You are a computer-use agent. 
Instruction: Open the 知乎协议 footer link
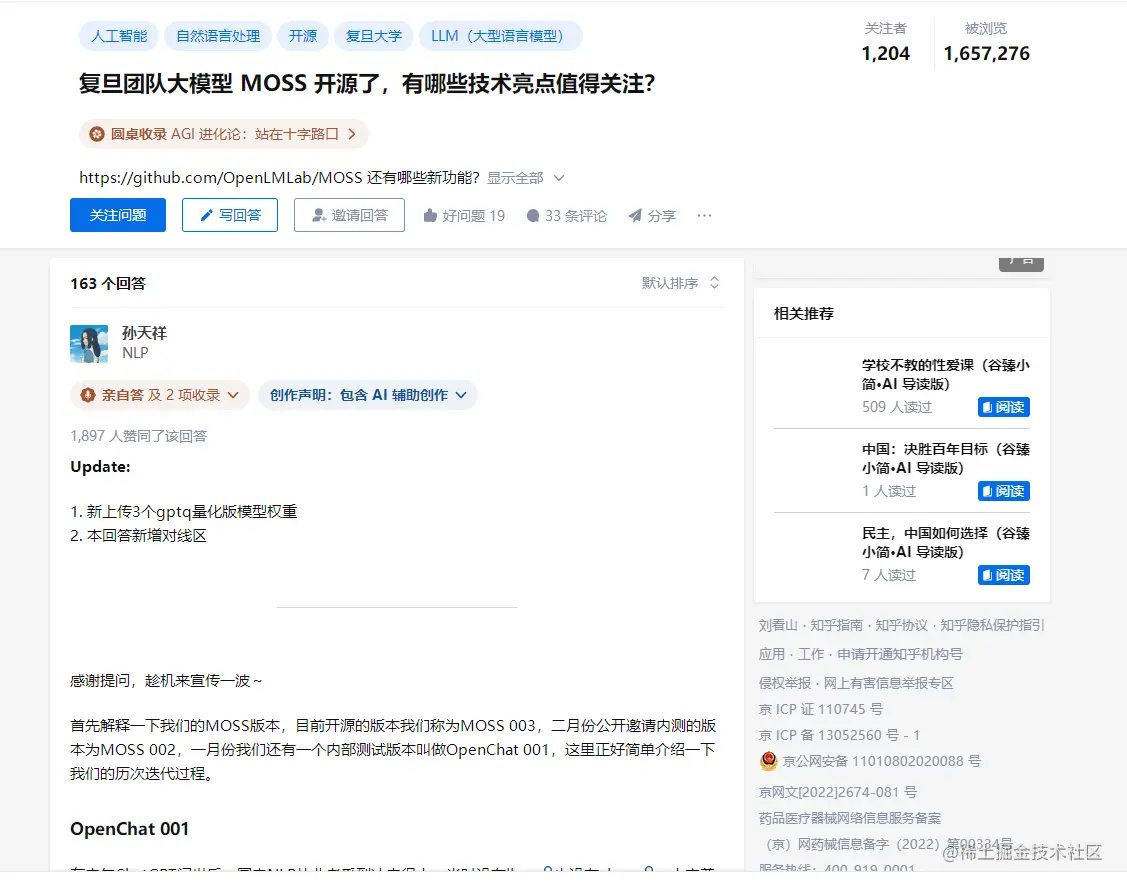(901, 625)
